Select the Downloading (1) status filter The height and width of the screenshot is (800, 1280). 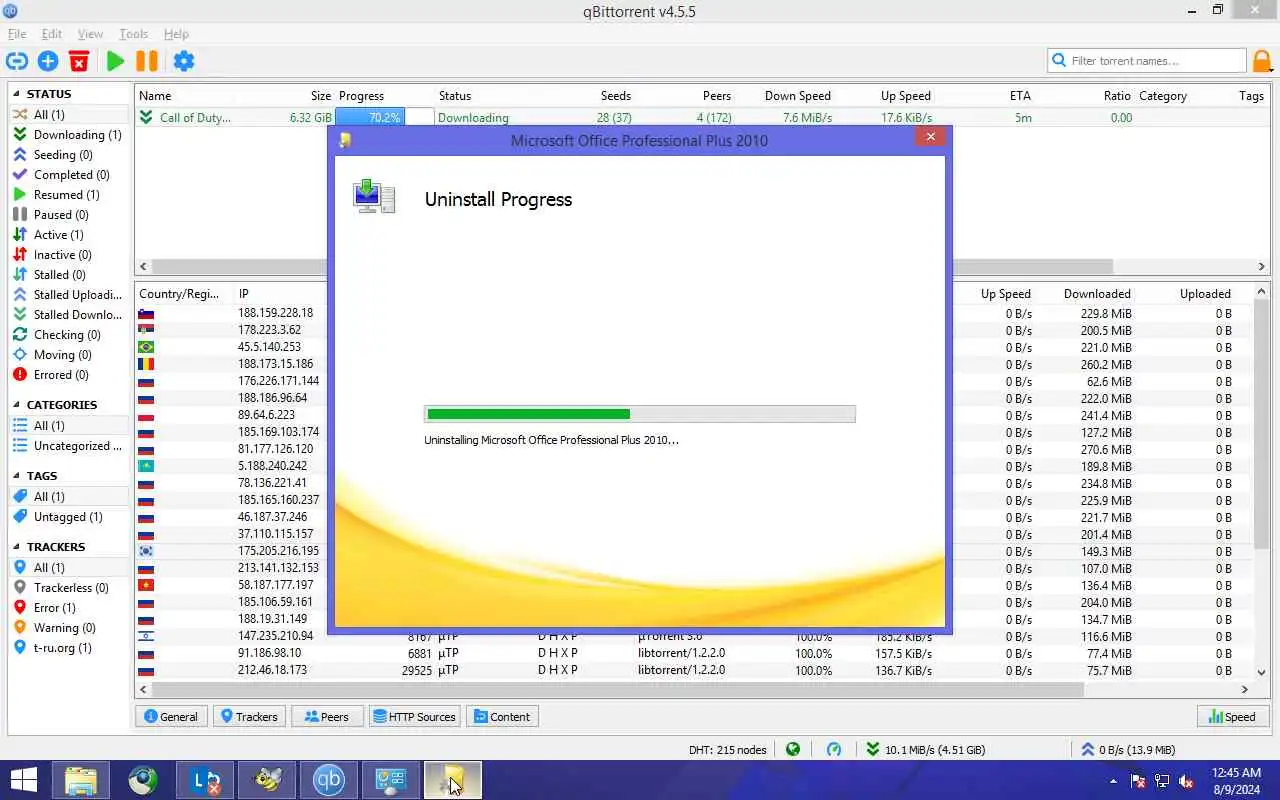coord(68,135)
